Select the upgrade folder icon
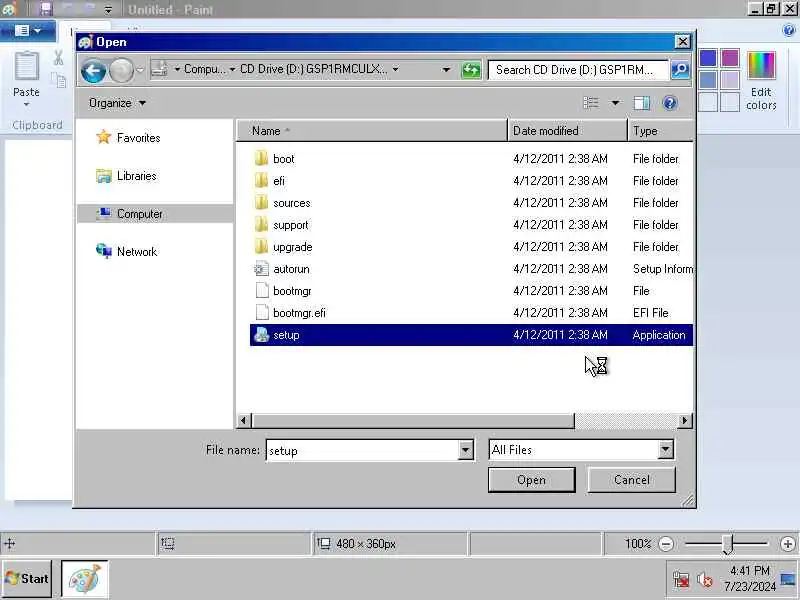Screen dimensions: 800x600 point(261,246)
